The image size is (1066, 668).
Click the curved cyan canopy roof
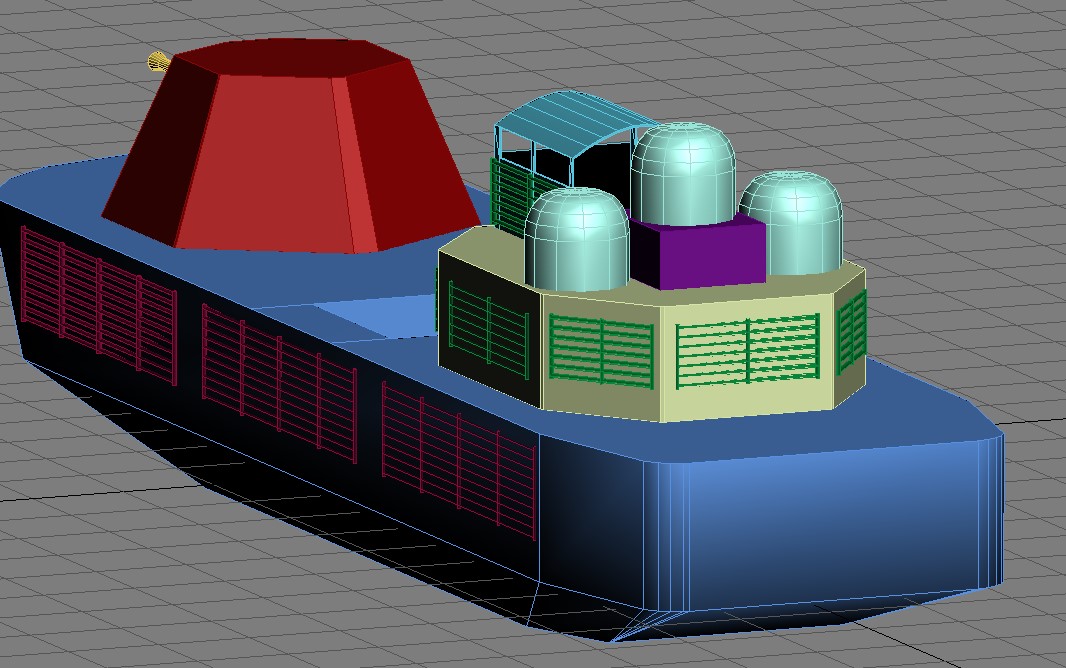pos(574,121)
